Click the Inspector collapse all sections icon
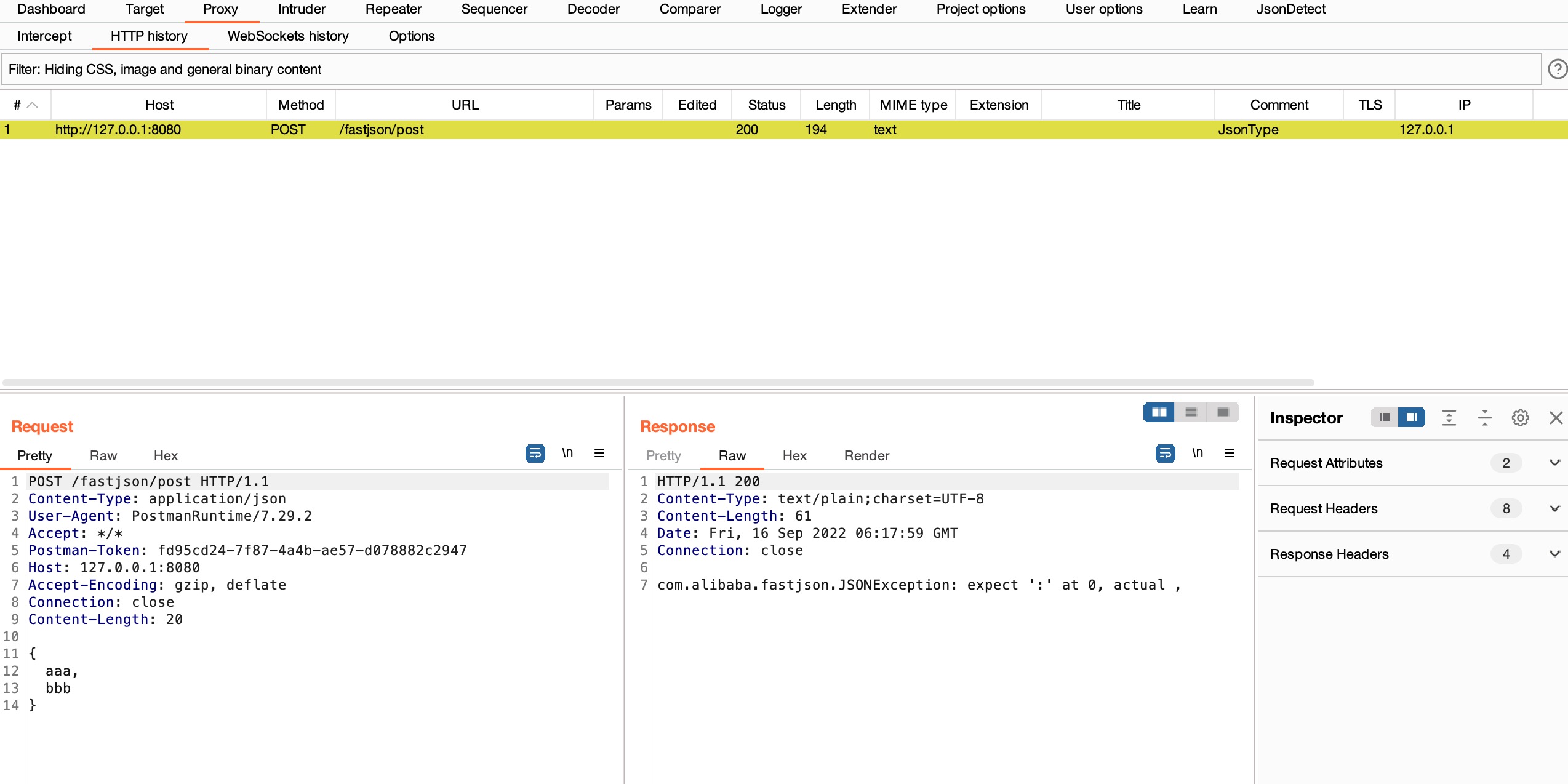Screen dimensions: 1568x784 (x=1484, y=418)
